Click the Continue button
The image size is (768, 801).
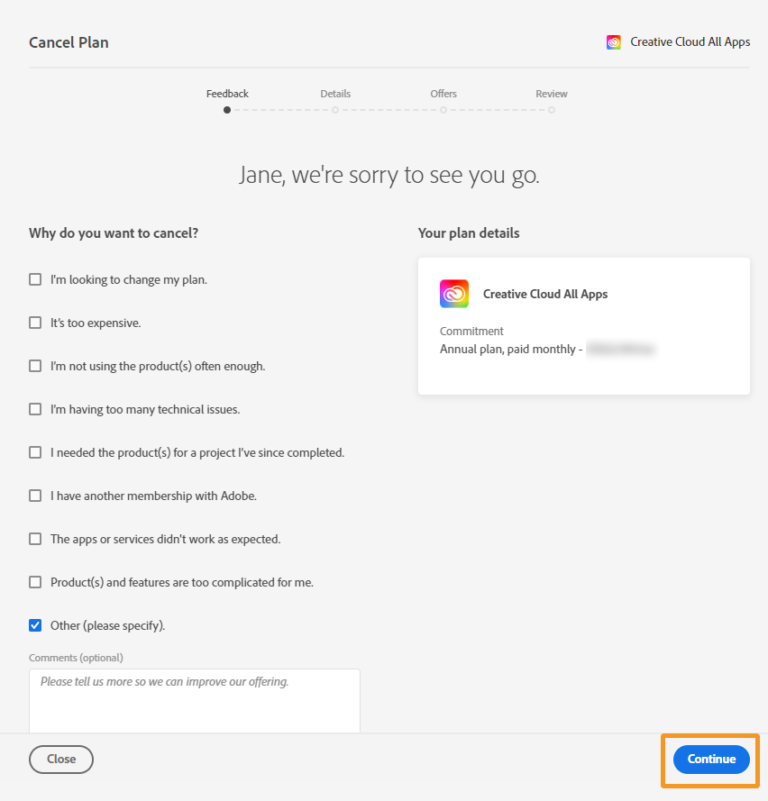pos(710,759)
